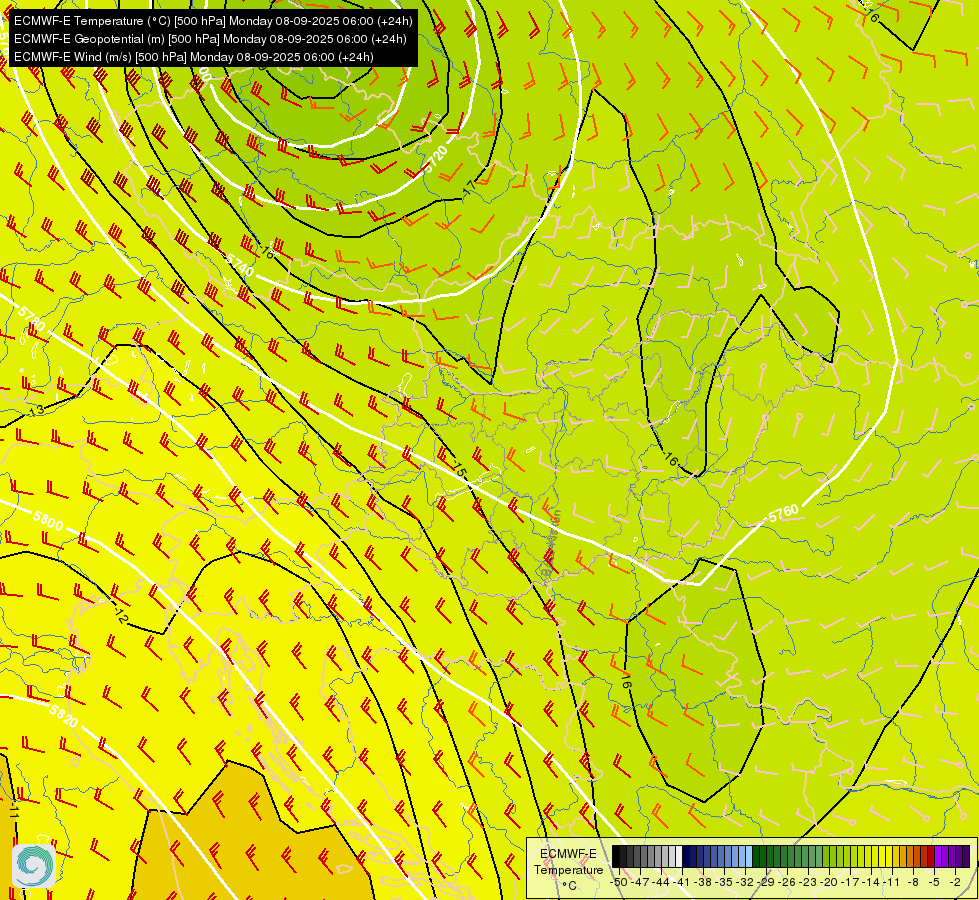The image size is (979, 900).
Task: Click the 'ECMWF-E Temperature (°C) [500 hPa]' title line
Action: (213, 21)
